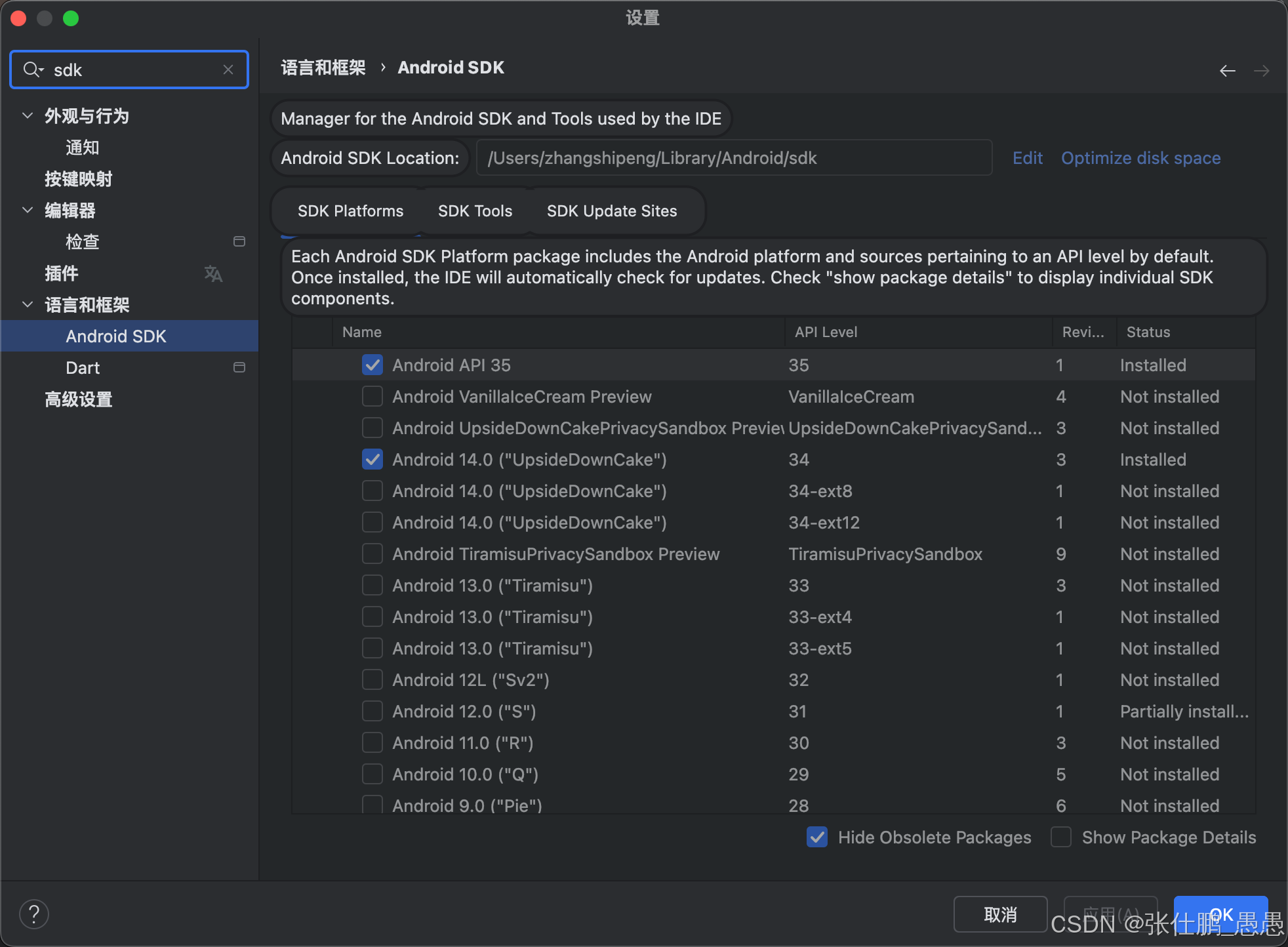This screenshot has width=1288, height=947.
Task: Check Android 13.0 Tiramisu API 33
Action: click(x=372, y=586)
